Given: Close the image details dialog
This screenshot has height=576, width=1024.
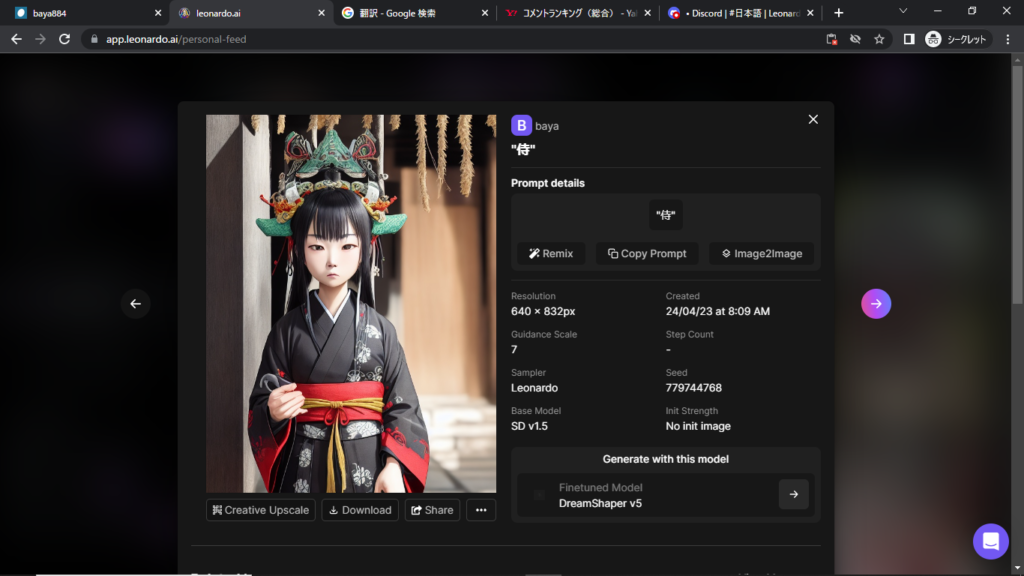Looking at the screenshot, I should tap(813, 119).
